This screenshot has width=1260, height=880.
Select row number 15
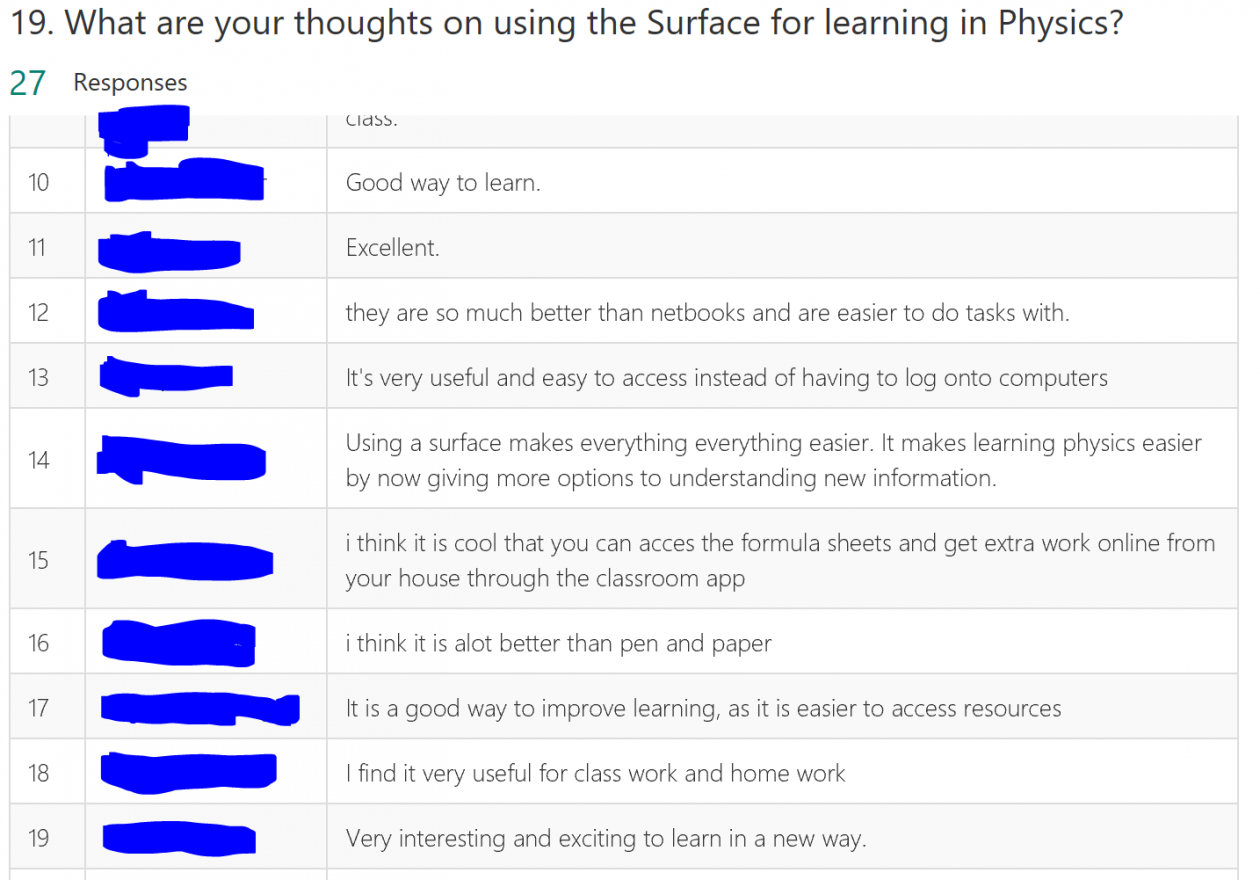38,560
